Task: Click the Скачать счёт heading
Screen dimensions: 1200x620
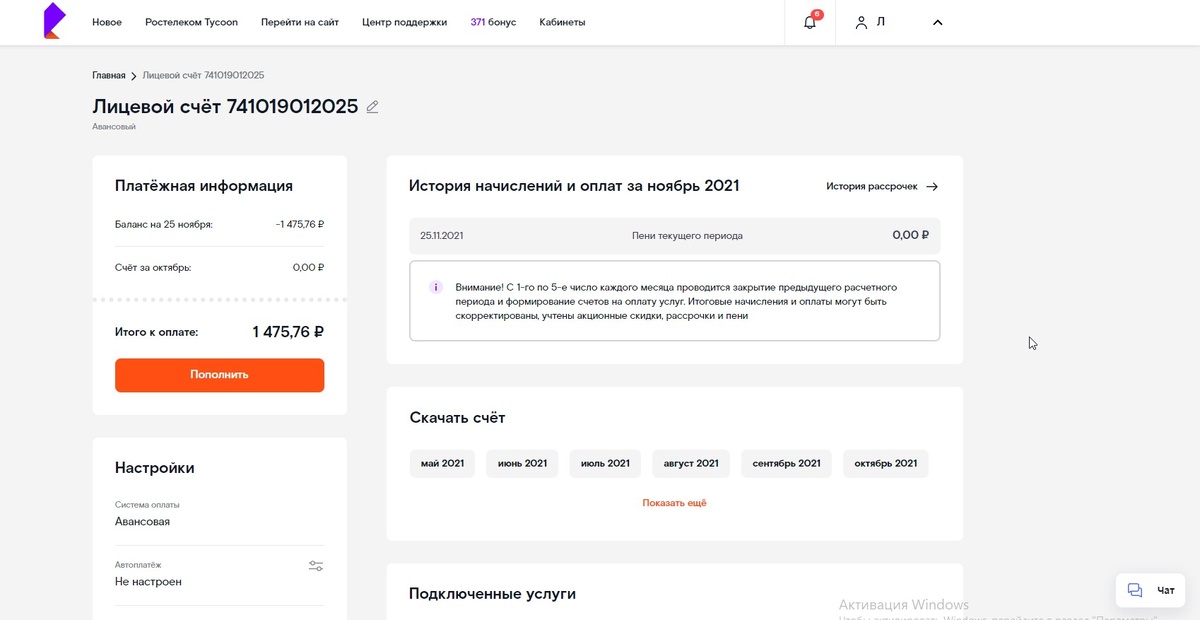Action: [457, 418]
